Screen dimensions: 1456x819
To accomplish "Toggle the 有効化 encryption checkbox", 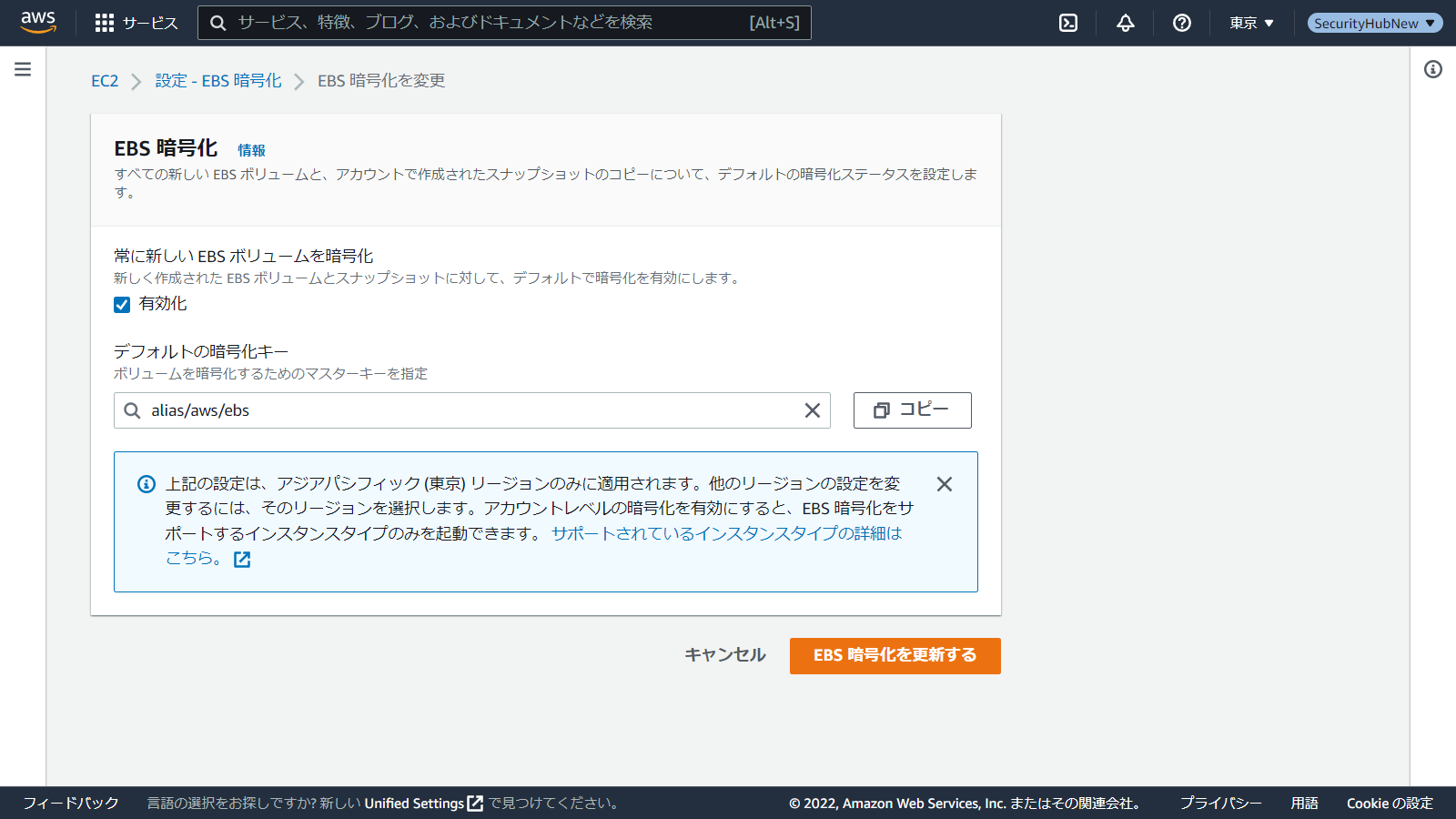I will 122,305.
